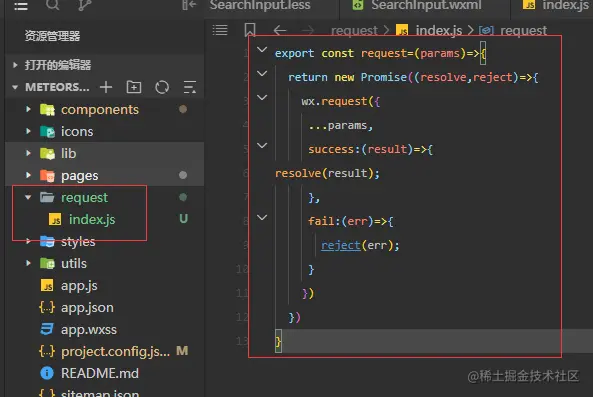Fold the export const request code block
593x397 pixels.
click(262, 50)
